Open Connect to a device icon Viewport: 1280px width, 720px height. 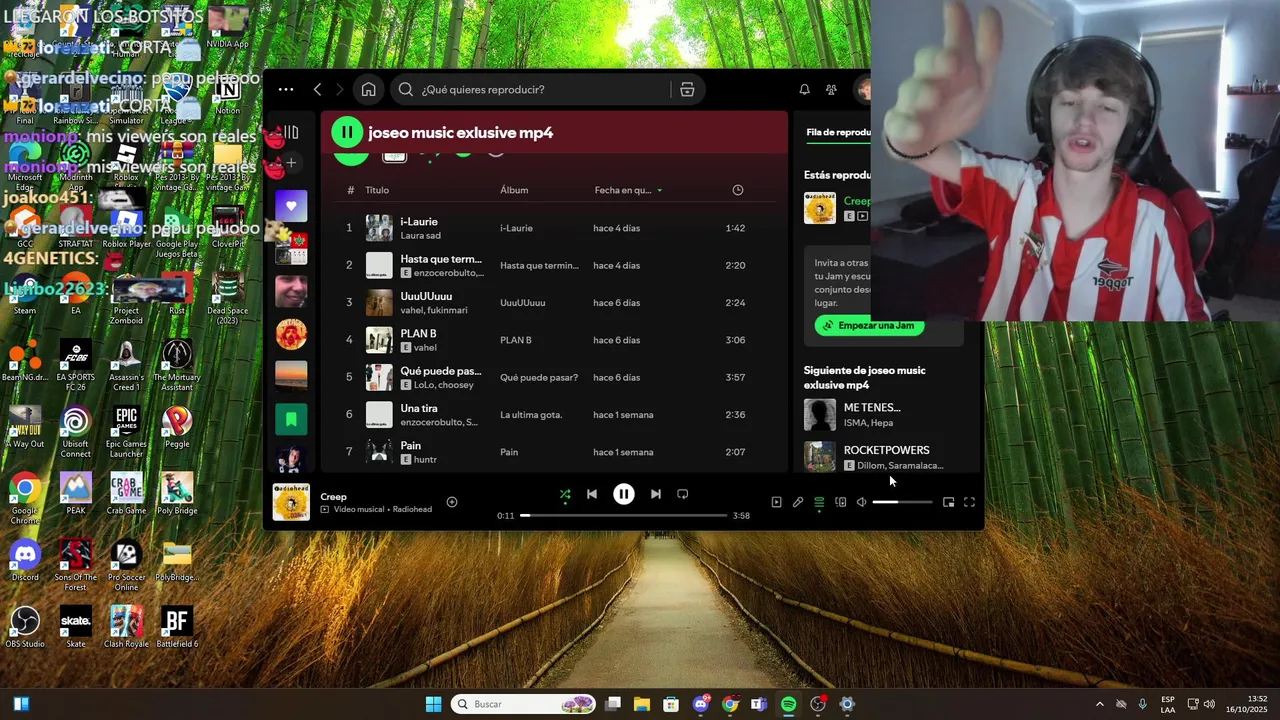point(841,502)
